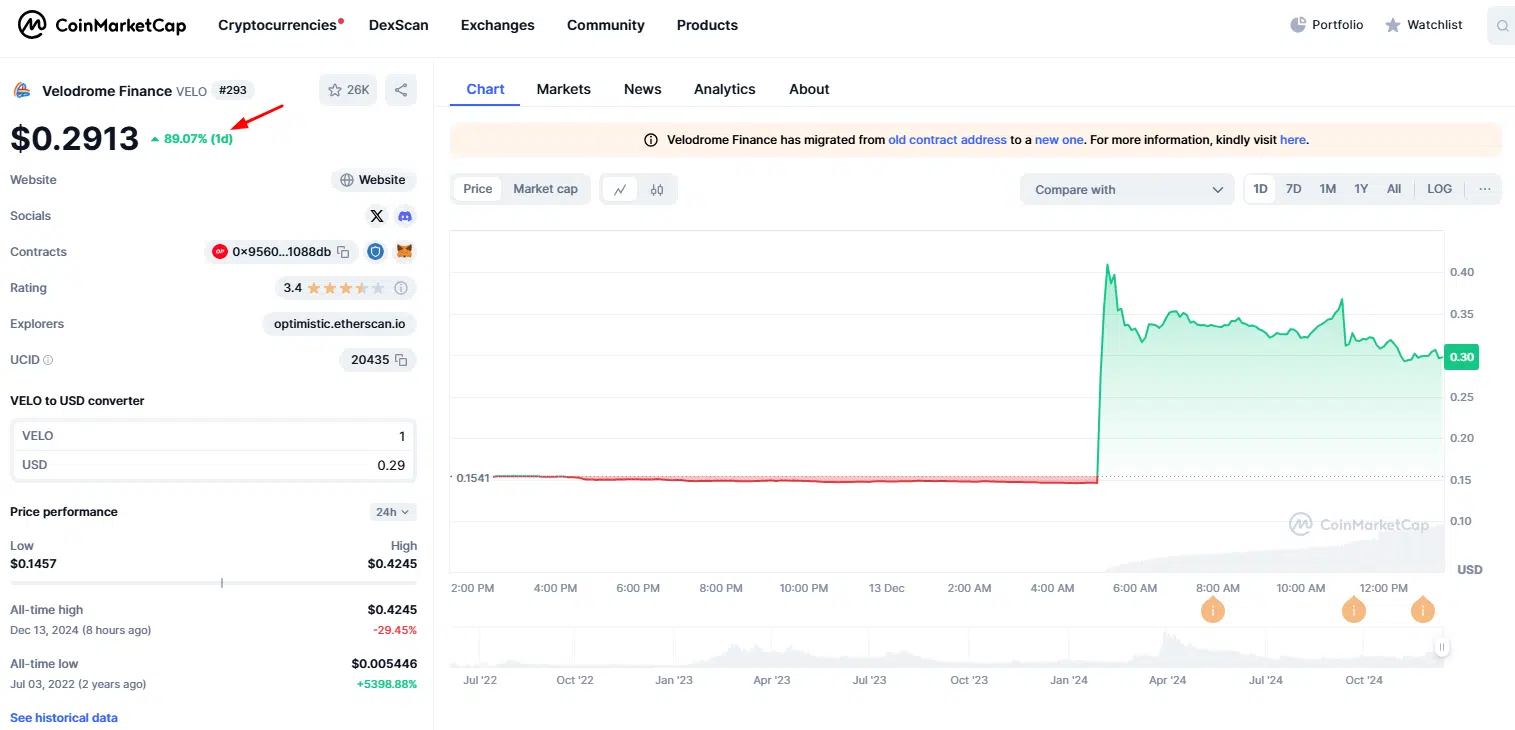Set chart range to 7D
The image size is (1515, 730).
click(x=1294, y=189)
